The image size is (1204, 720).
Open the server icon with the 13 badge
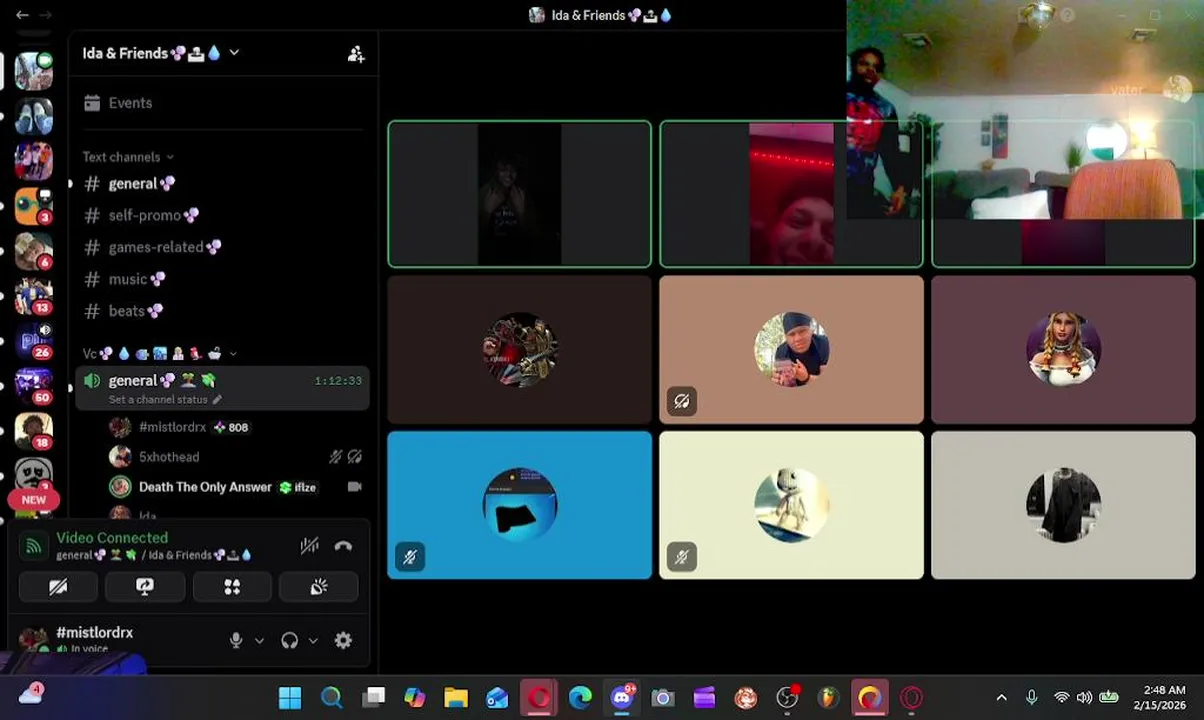pos(33,296)
